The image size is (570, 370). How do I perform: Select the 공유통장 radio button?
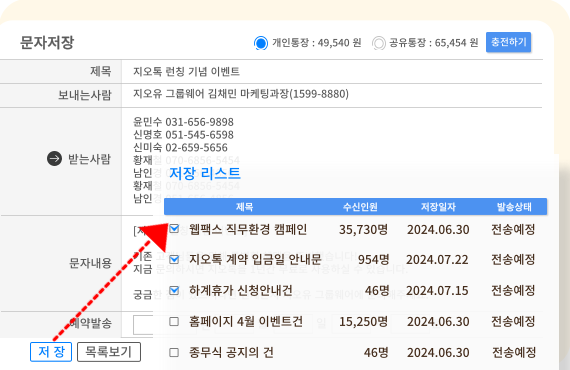click(379, 43)
